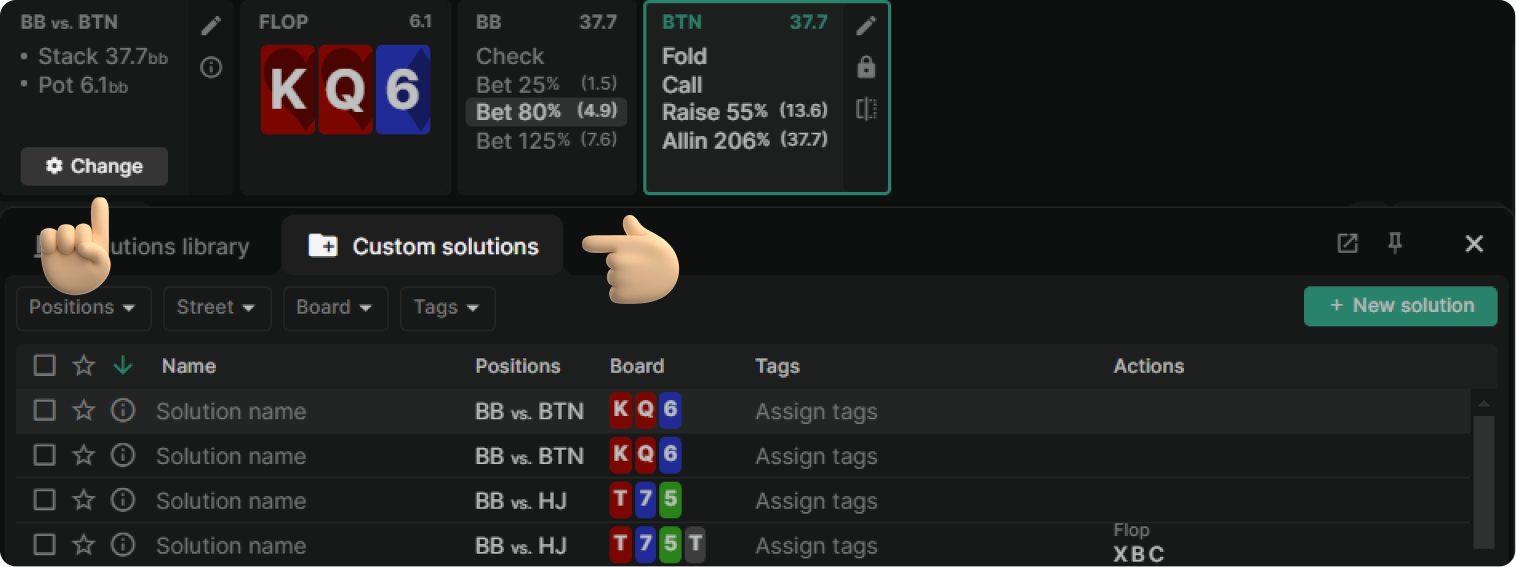The image size is (1516, 567).
Task: Star the first solution in the list
Action: pyautogui.click(x=84, y=411)
